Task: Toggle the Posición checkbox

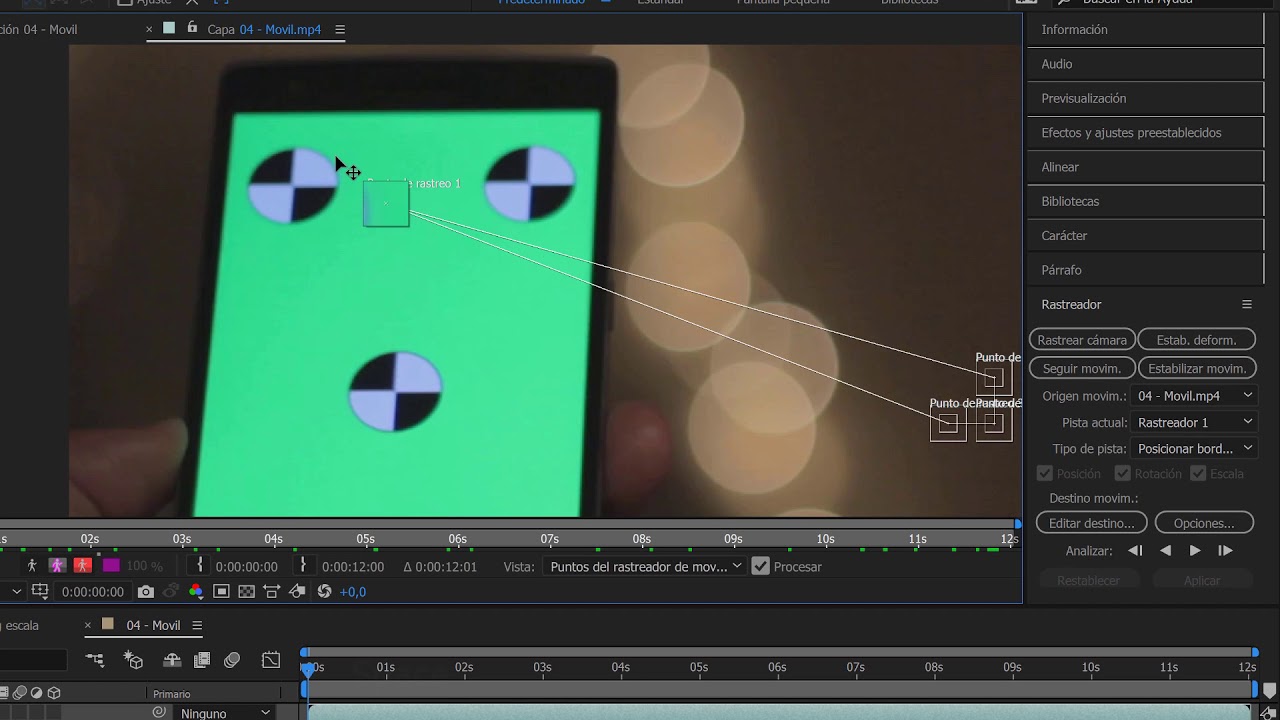Action: point(1045,473)
